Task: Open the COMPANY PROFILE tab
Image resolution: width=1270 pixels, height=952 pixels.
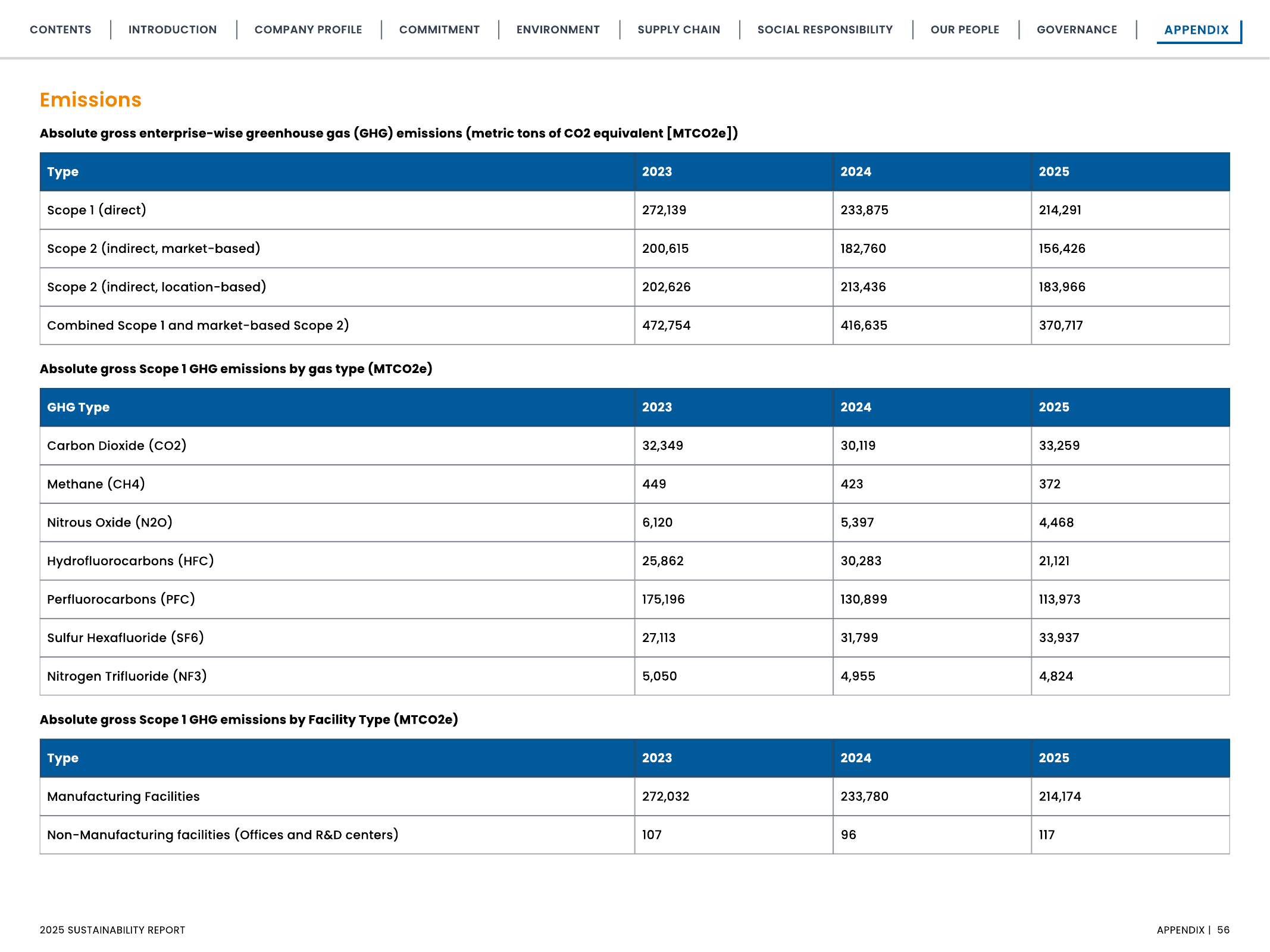Action: tap(308, 30)
